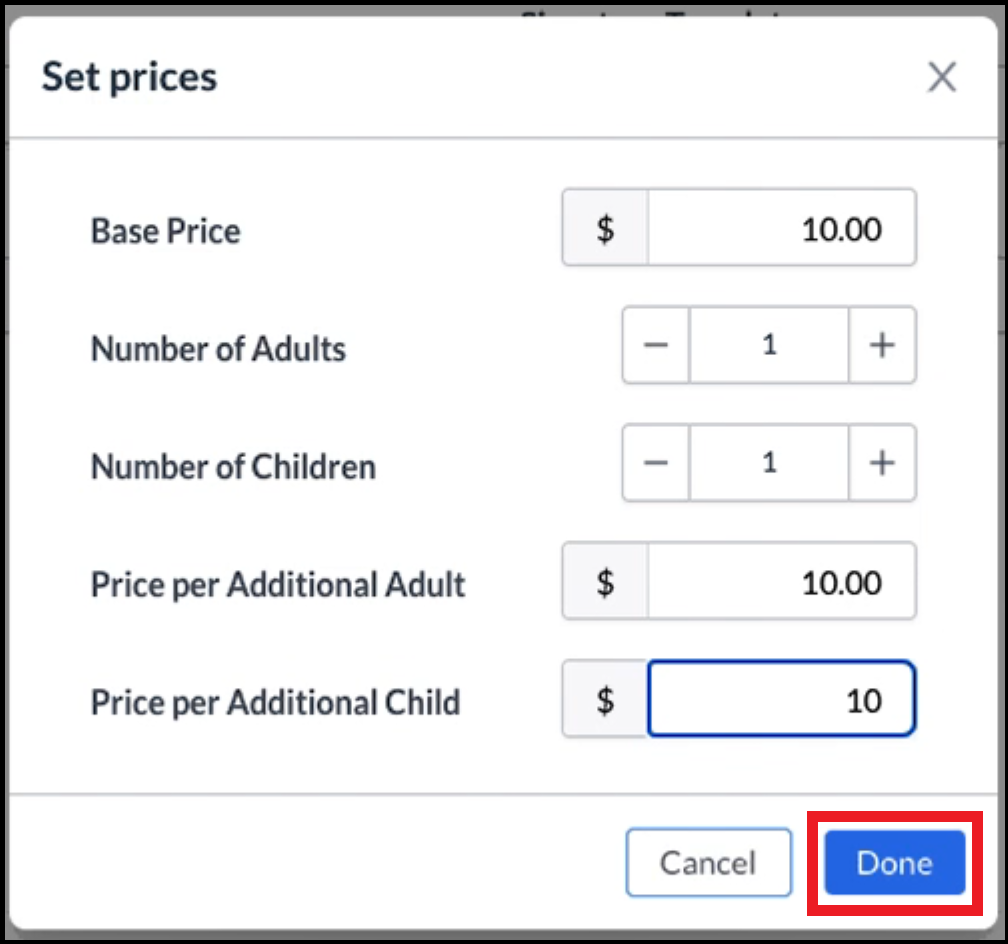Click the Price per Additional Child label
This screenshot has height=944, width=1008.
click(x=275, y=702)
